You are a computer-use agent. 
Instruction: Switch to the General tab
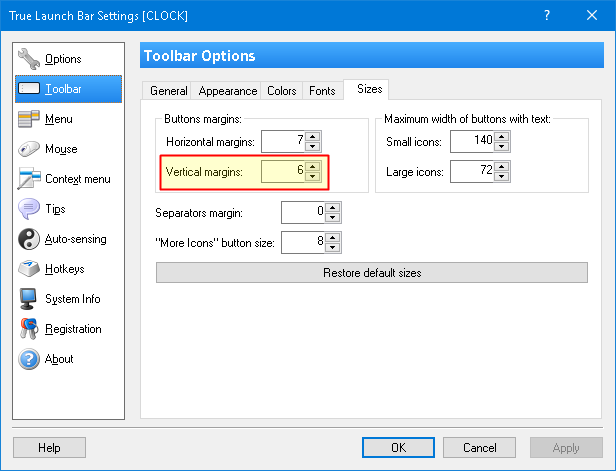tap(168, 91)
